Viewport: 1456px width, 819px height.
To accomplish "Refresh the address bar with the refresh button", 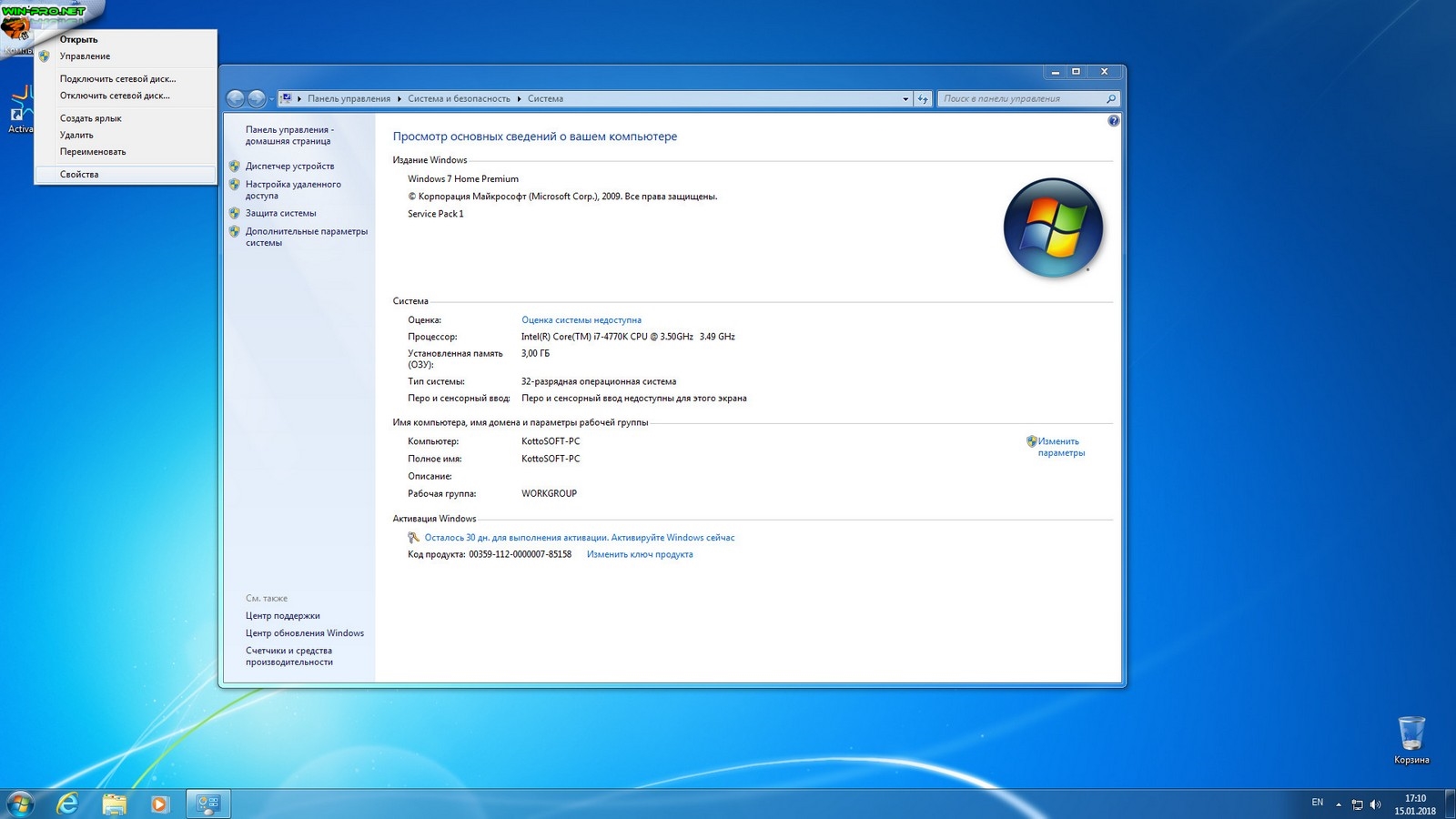I will coord(923,98).
